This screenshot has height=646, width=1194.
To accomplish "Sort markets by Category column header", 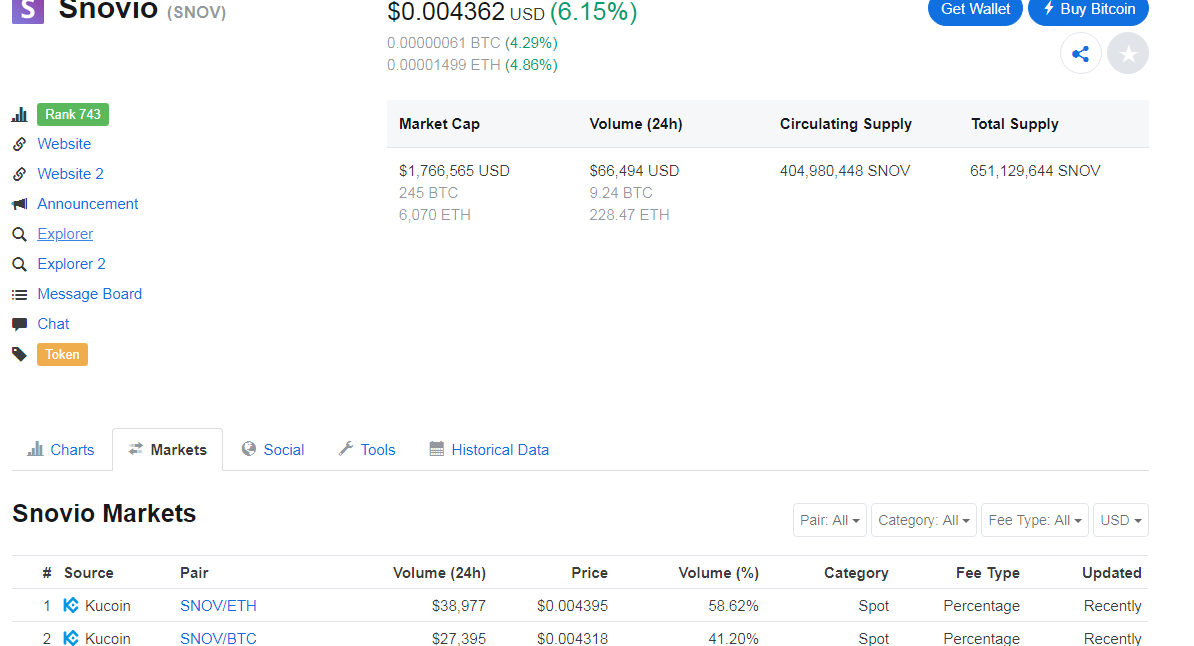I will (856, 573).
